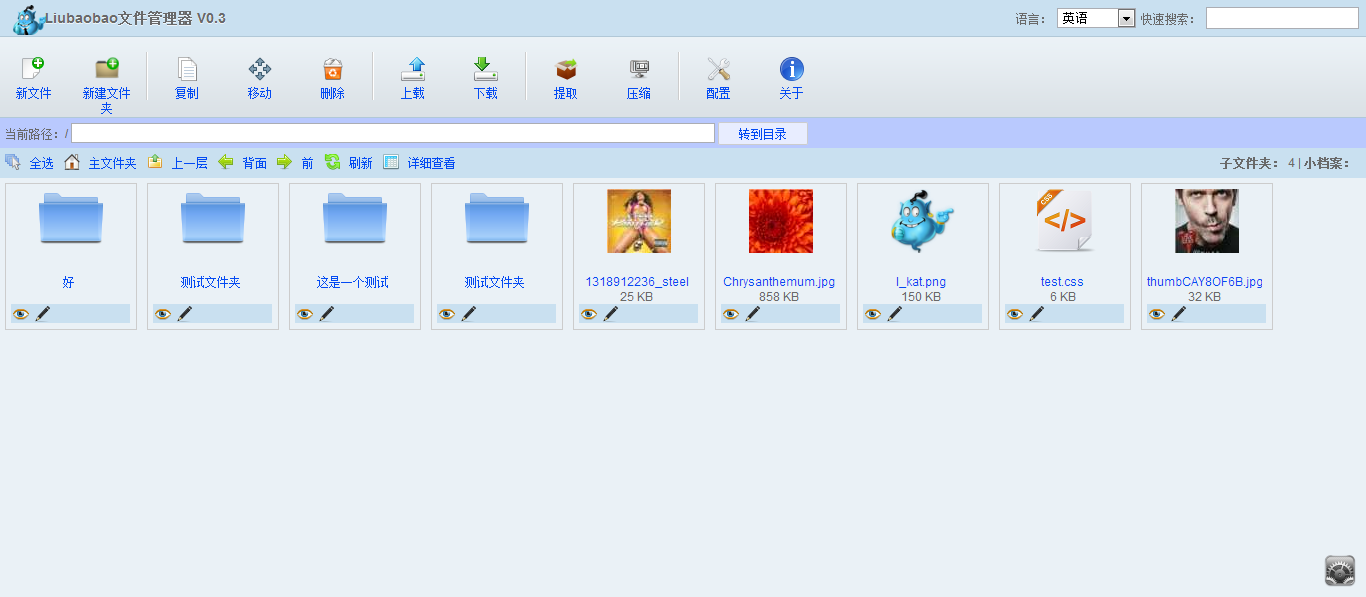
Task: Click the 新文件 new file icon
Action: (x=33, y=69)
